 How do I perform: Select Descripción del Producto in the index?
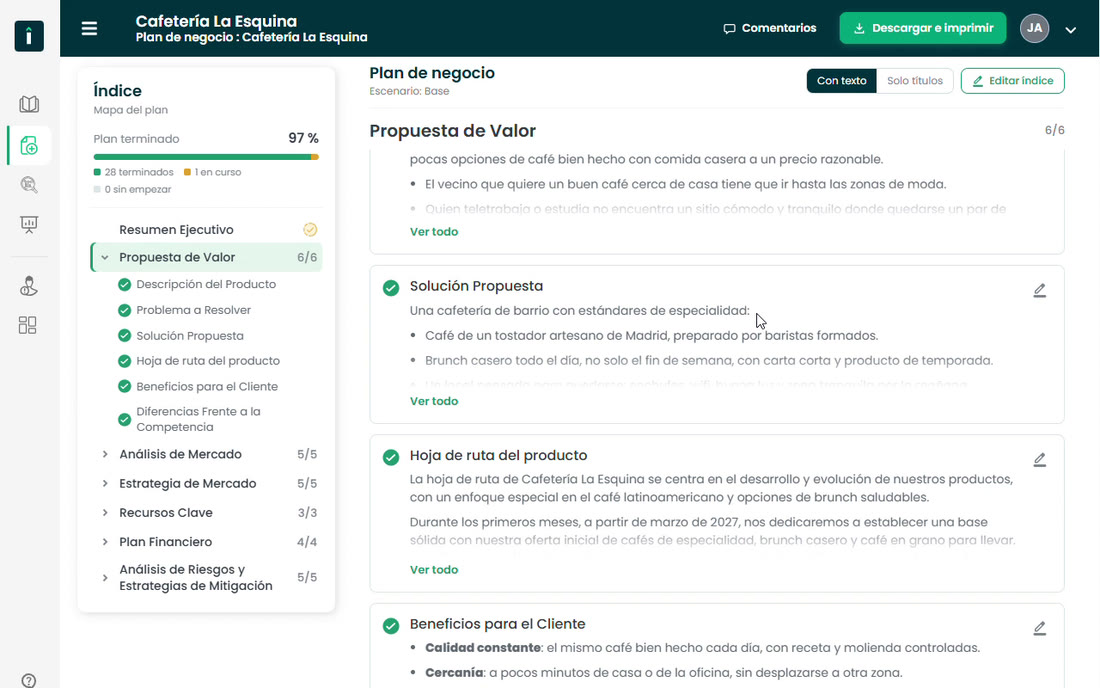click(206, 284)
